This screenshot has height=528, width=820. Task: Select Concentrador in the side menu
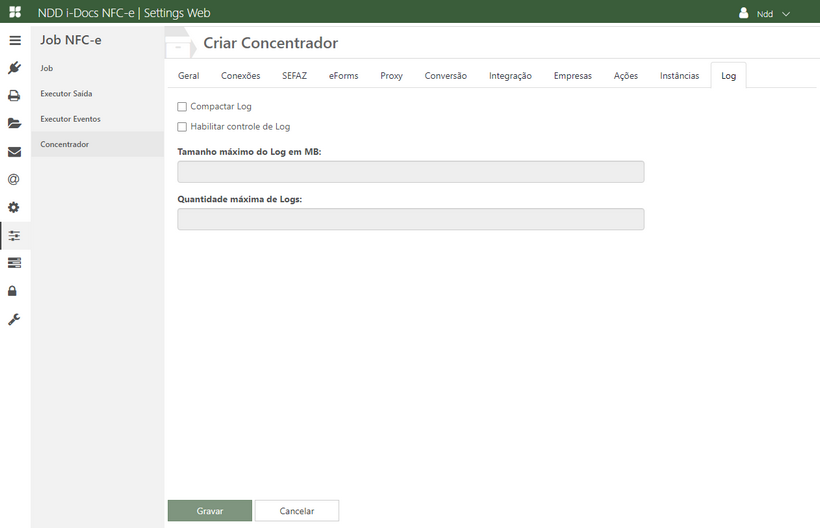tap(97, 144)
